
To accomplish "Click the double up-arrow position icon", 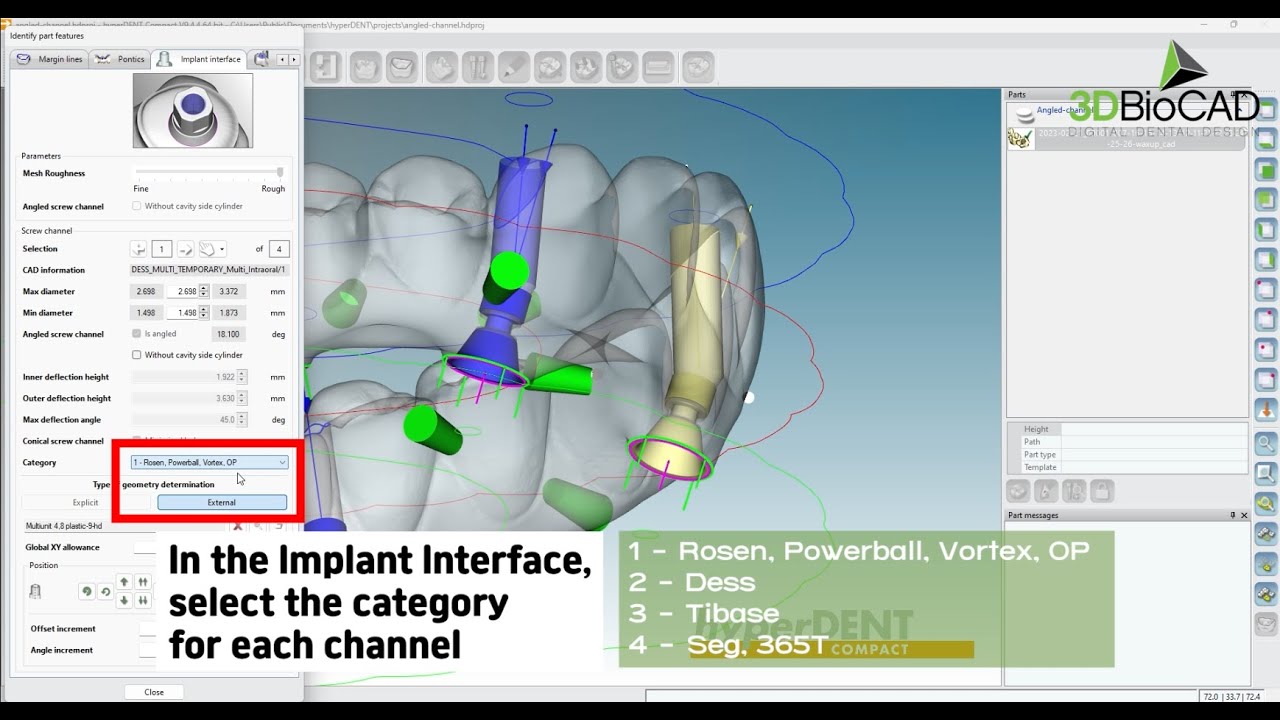I will (x=143, y=582).
